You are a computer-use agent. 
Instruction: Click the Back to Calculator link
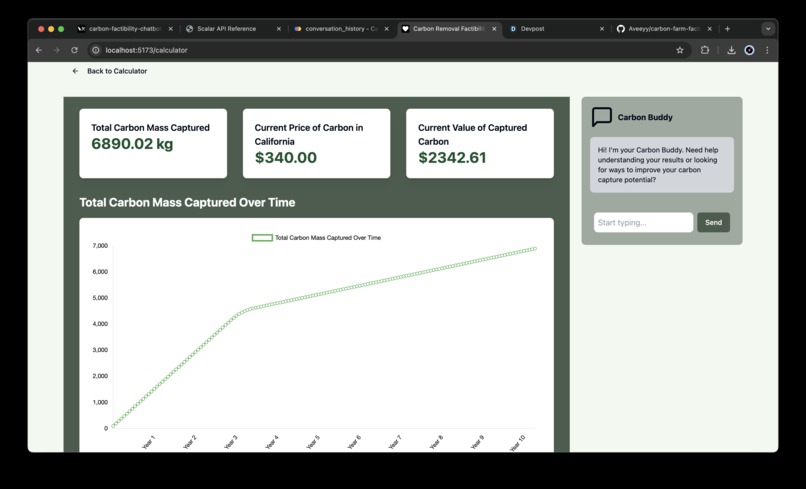click(117, 71)
